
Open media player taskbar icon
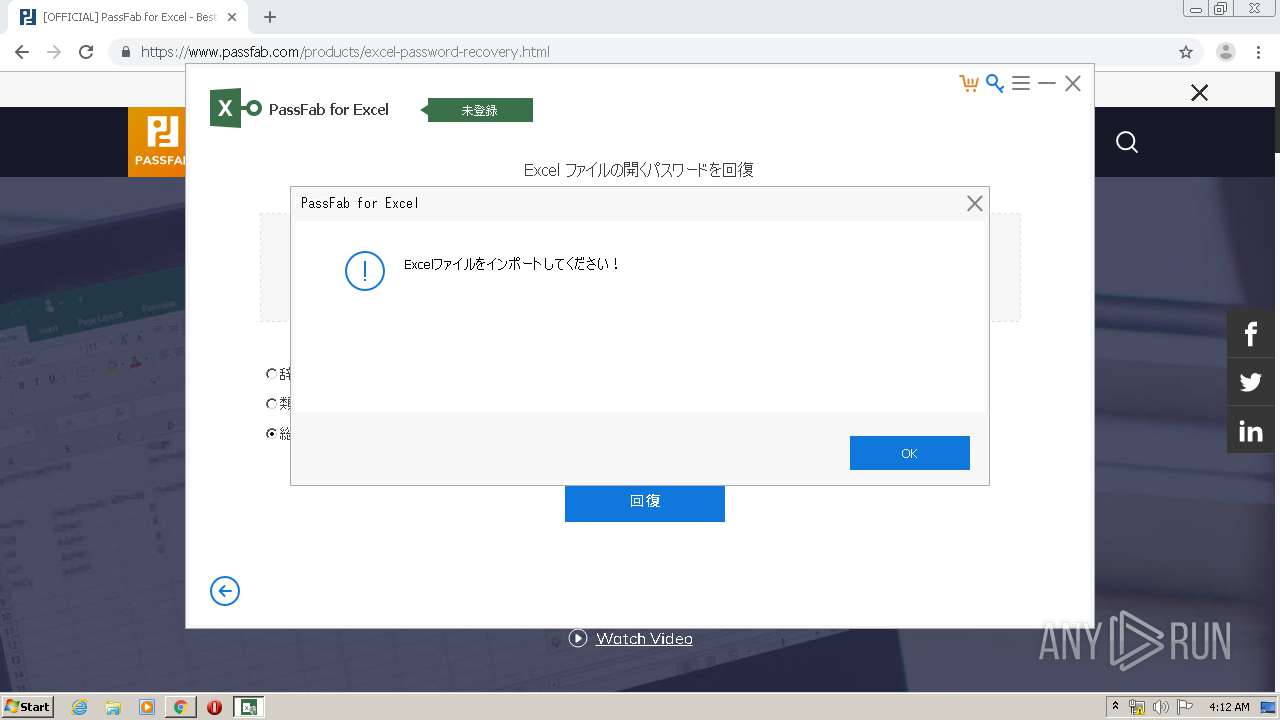point(147,707)
